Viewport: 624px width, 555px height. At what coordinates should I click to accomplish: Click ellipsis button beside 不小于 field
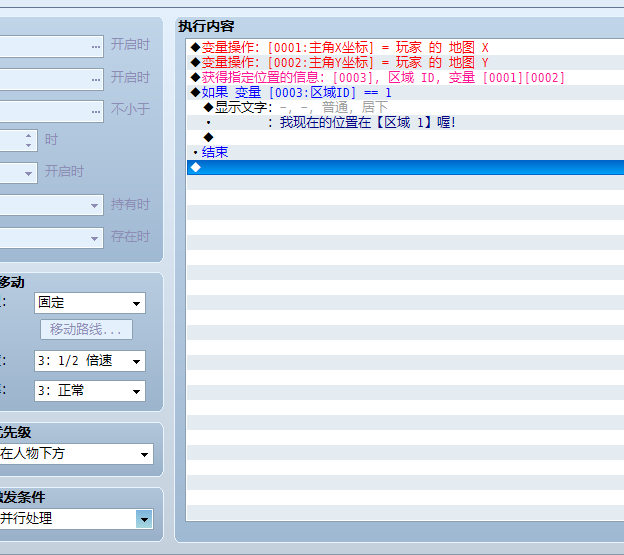click(96, 111)
